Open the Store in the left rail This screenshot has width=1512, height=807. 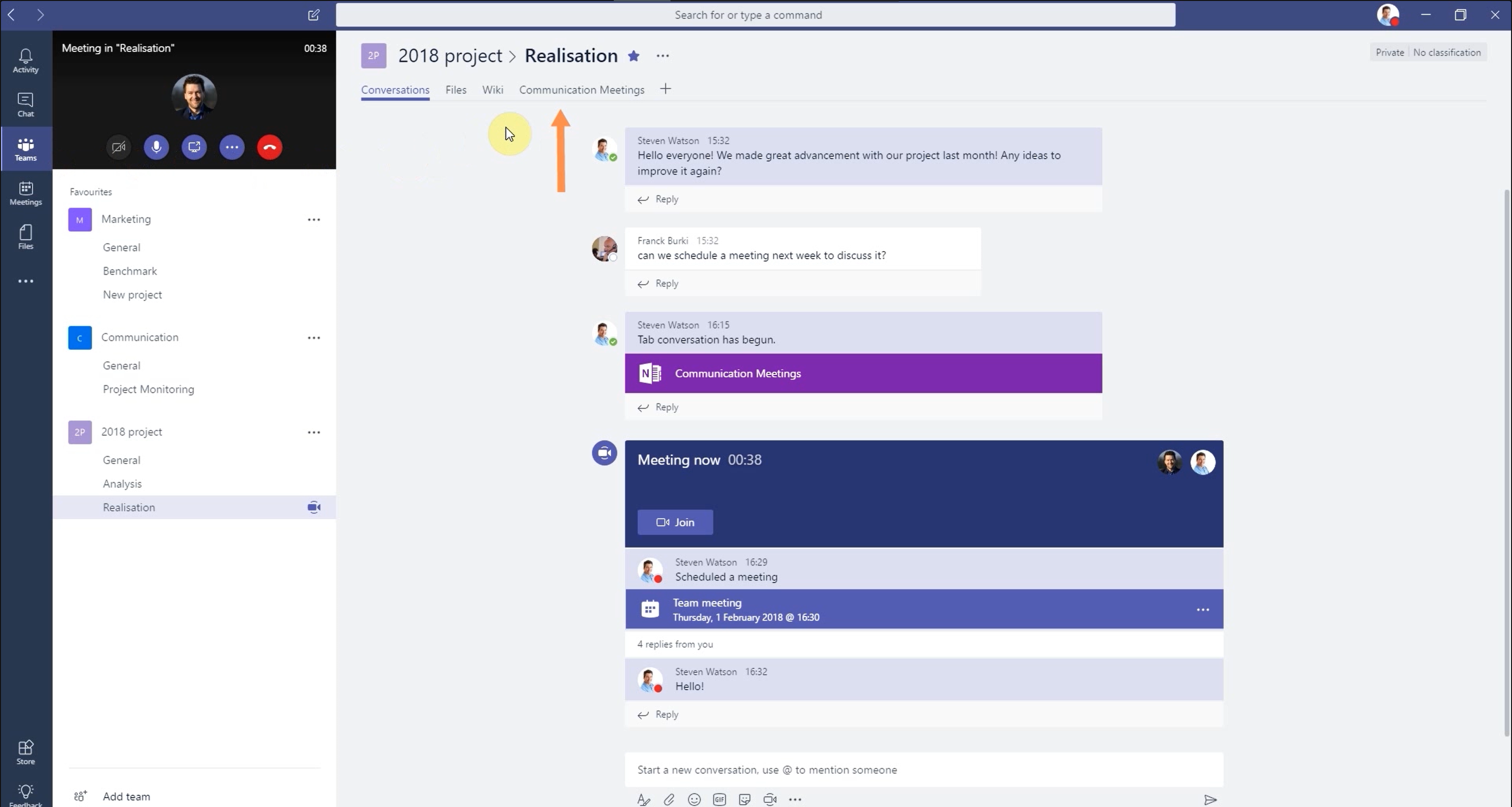26,752
